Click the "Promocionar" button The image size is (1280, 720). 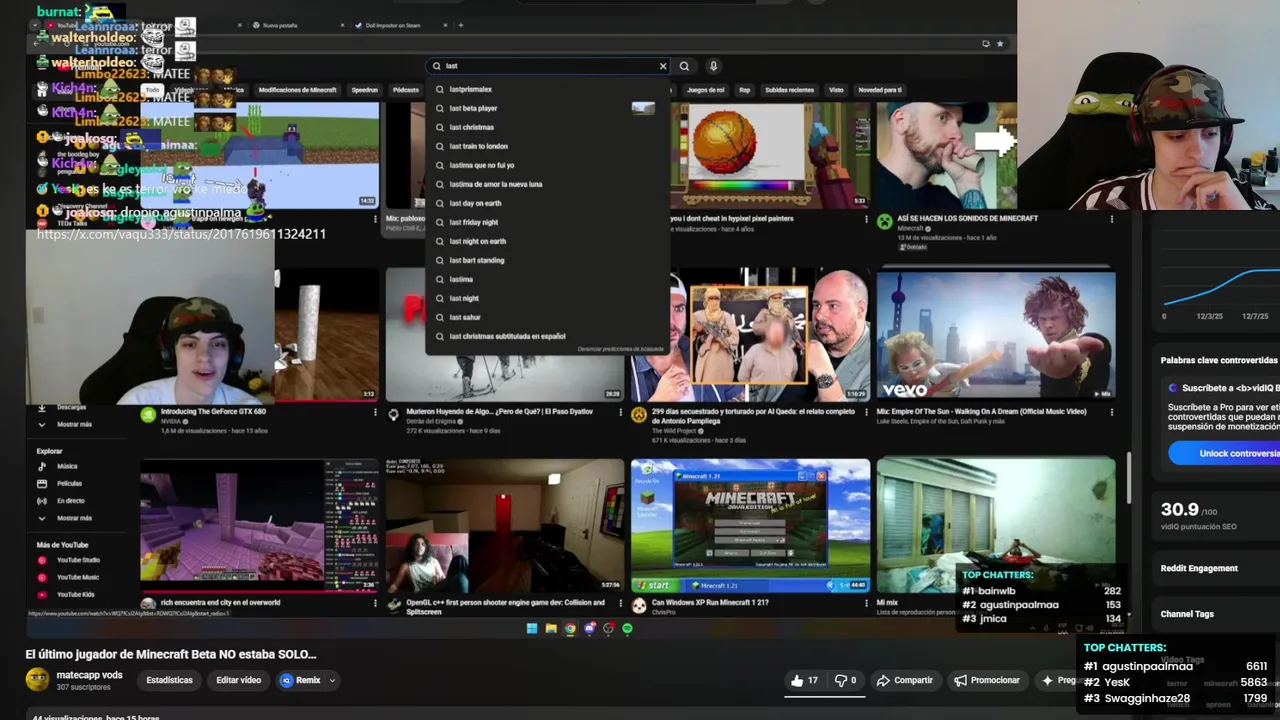click(987, 680)
